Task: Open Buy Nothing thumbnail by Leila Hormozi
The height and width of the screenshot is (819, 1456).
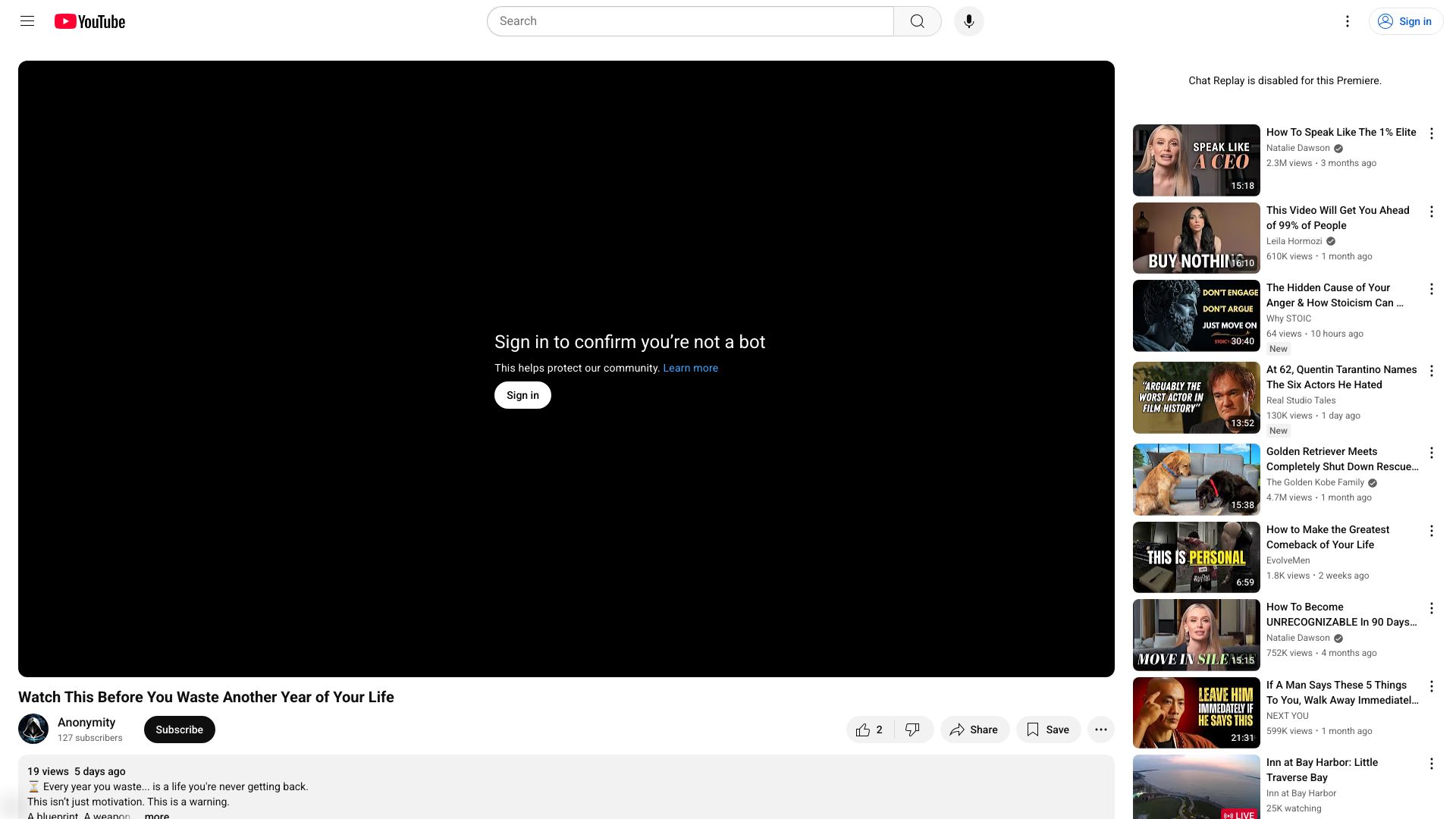Action: 1196,238
